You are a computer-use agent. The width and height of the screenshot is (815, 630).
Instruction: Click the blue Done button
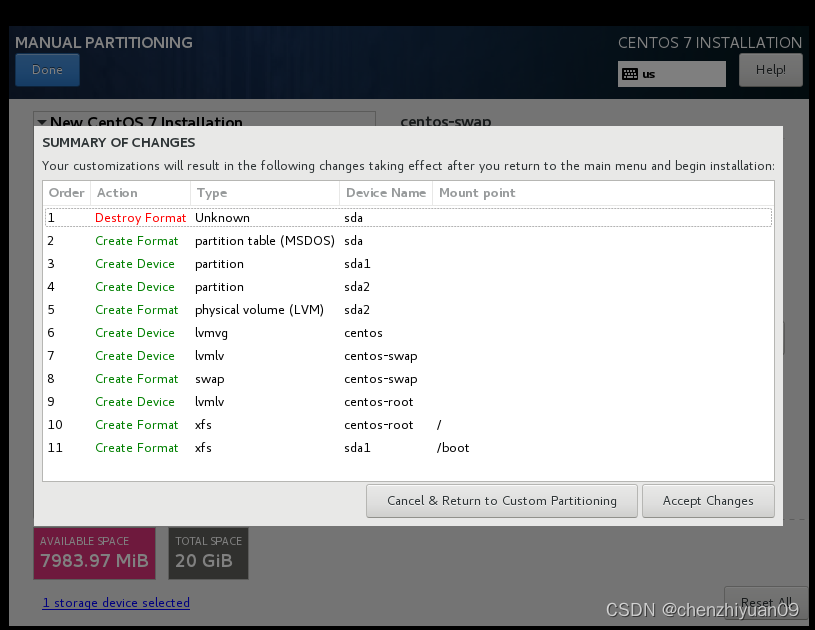pyautogui.click(x=47, y=70)
